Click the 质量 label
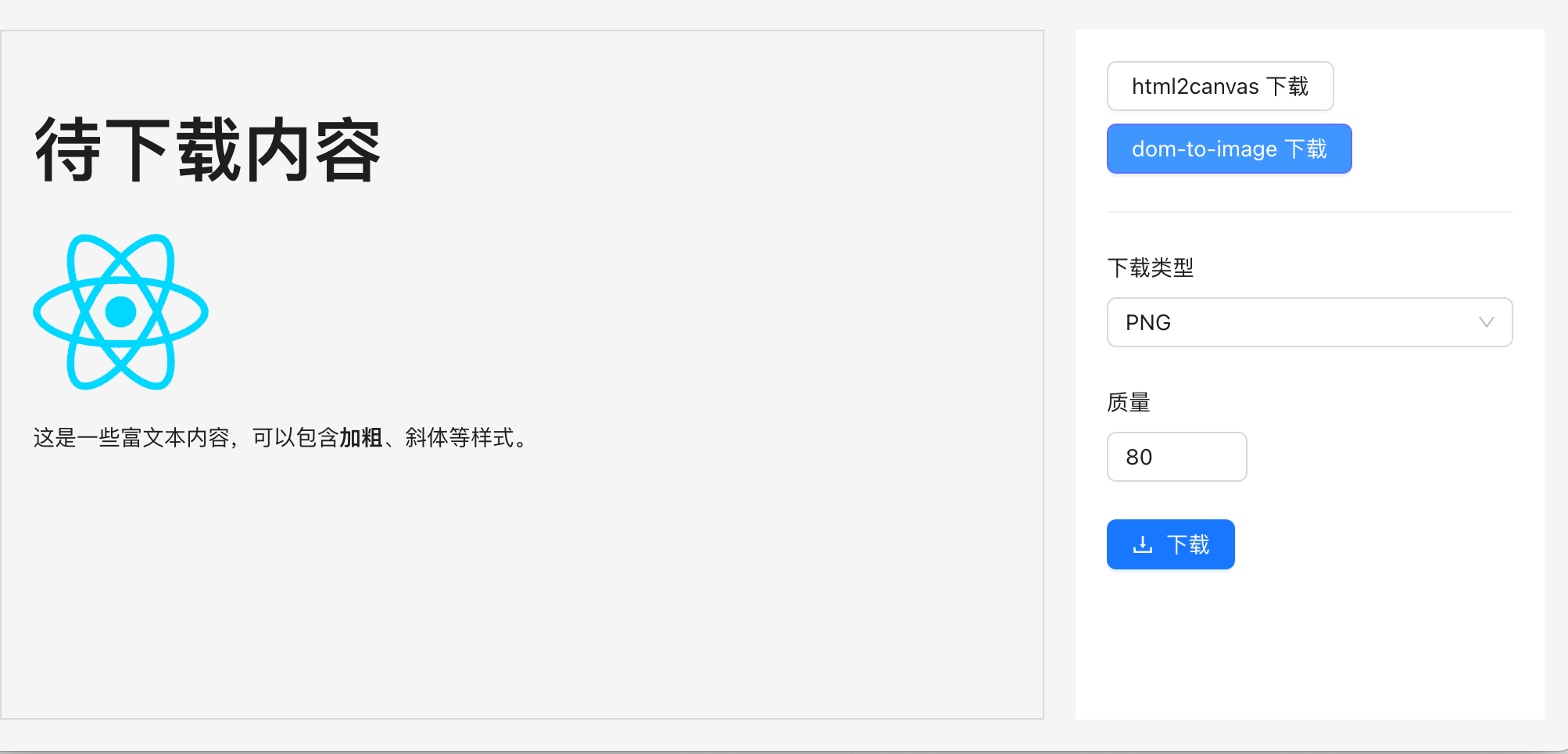The width and height of the screenshot is (1568, 754). (x=1128, y=403)
